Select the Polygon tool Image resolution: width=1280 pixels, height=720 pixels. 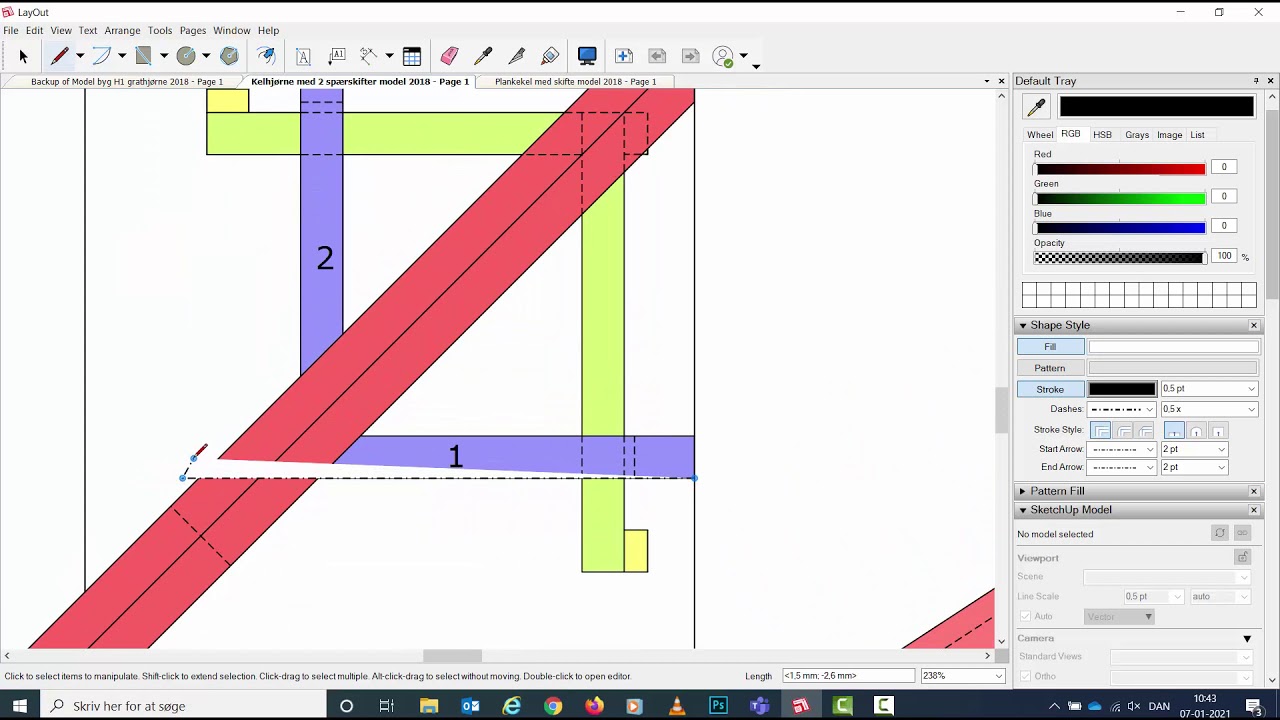229,57
